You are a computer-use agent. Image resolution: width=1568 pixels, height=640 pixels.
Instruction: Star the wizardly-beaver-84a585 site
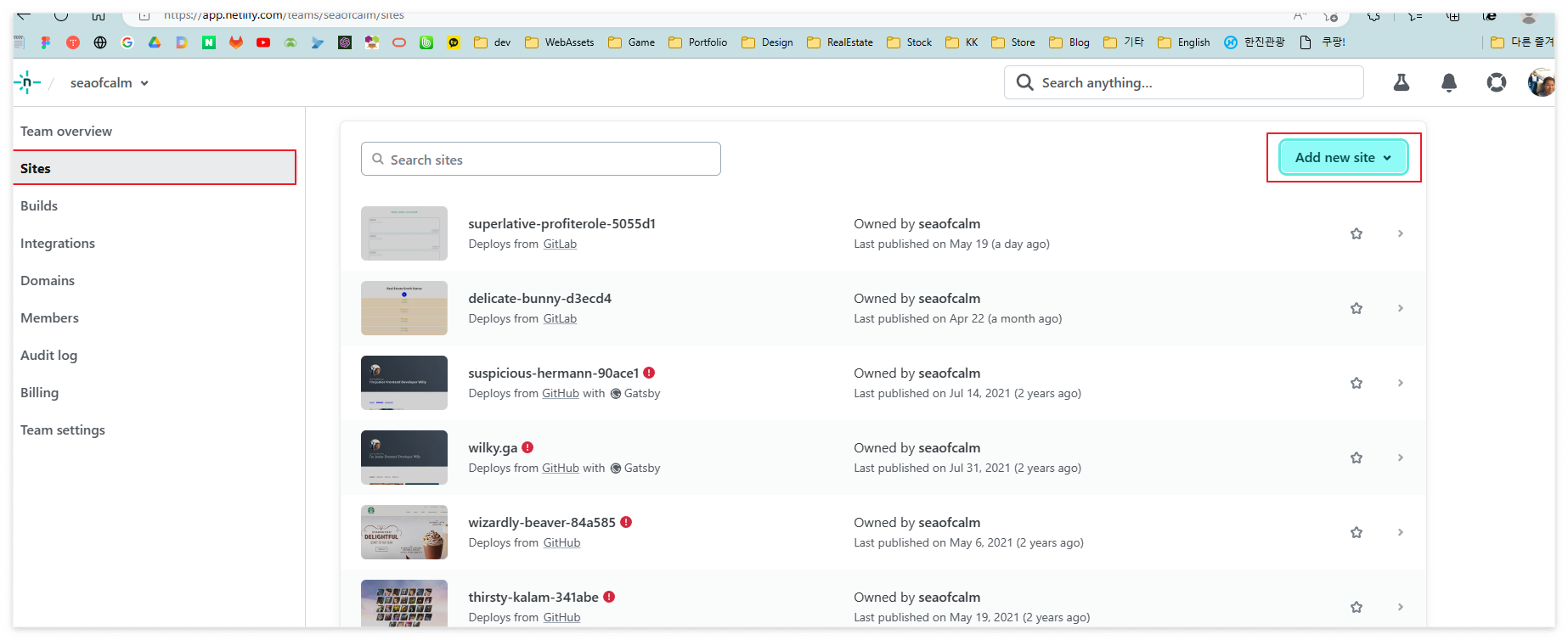tap(1356, 532)
